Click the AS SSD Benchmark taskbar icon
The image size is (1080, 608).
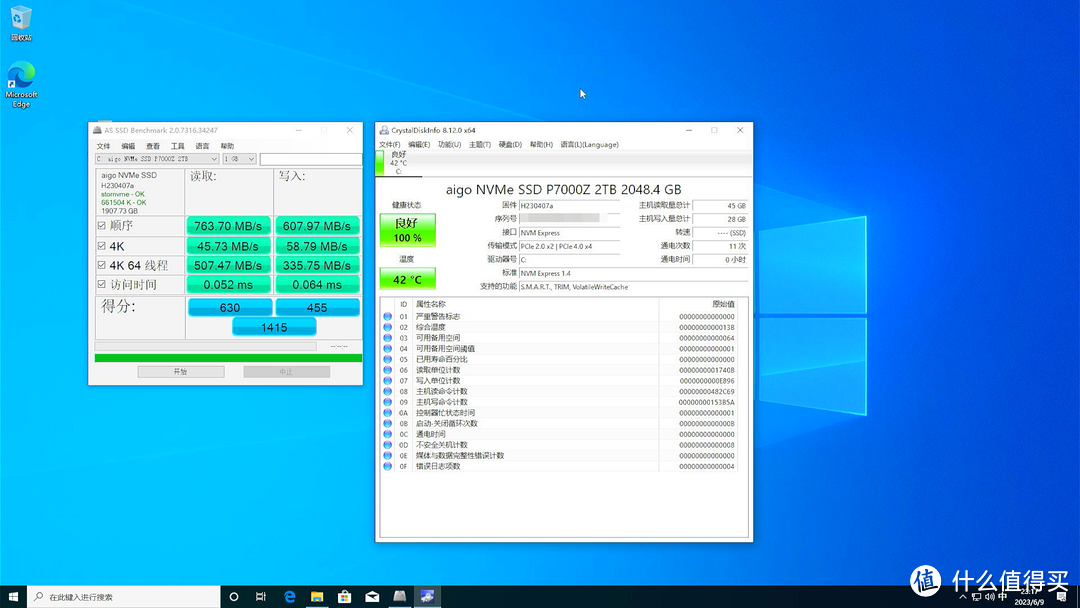click(x=399, y=597)
